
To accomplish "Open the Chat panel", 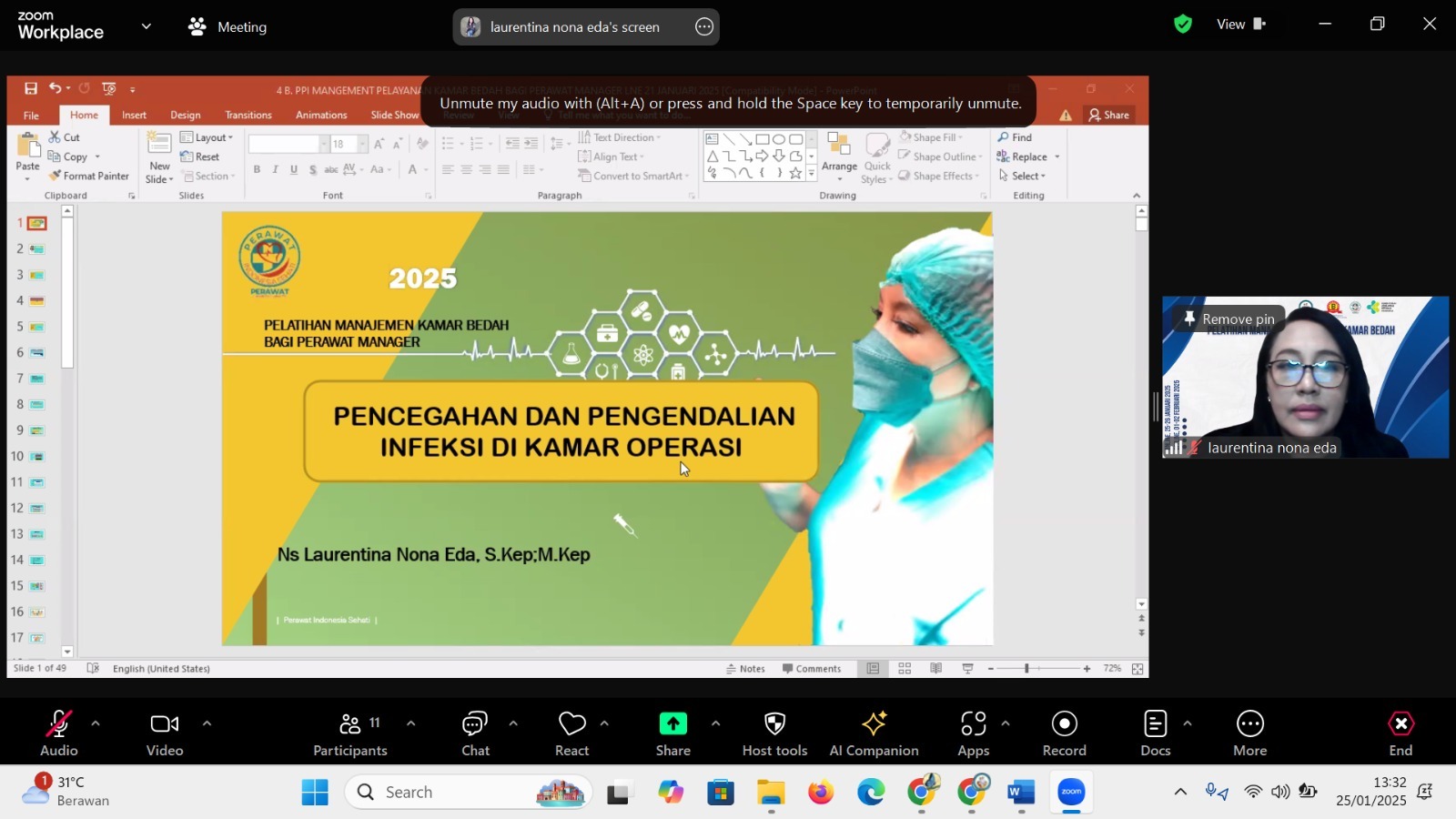I will 475,733.
